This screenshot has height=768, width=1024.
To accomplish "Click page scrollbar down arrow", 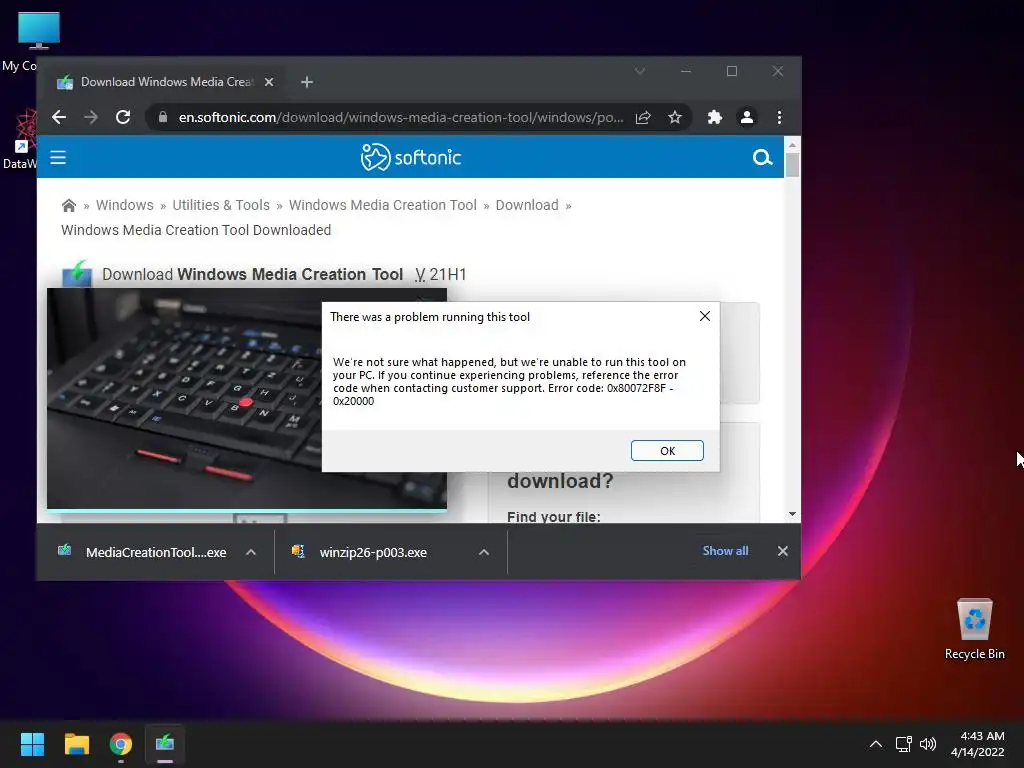I will [792, 515].
